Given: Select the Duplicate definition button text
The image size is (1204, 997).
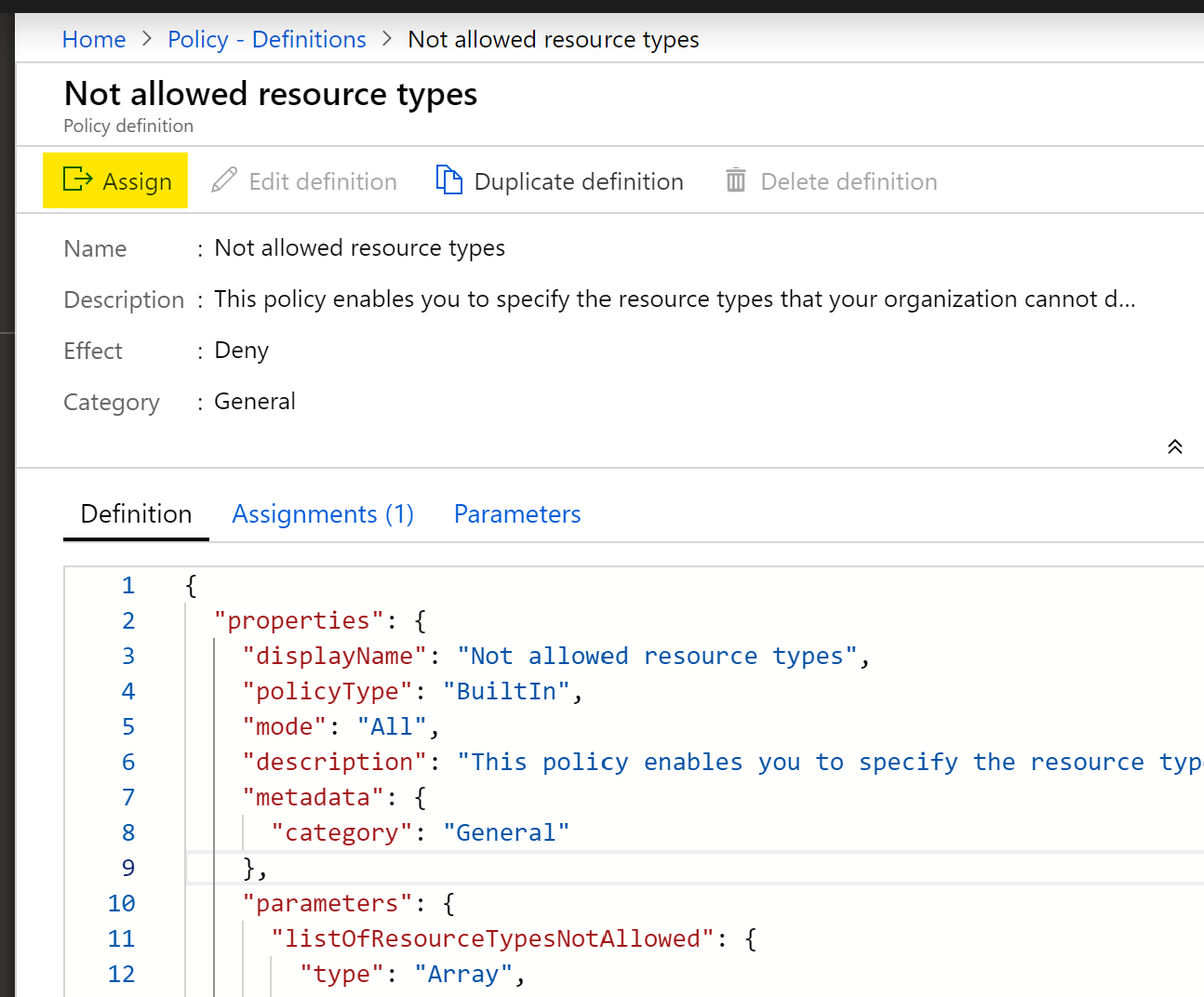Looking at the screenshot, I should [579, 181].
